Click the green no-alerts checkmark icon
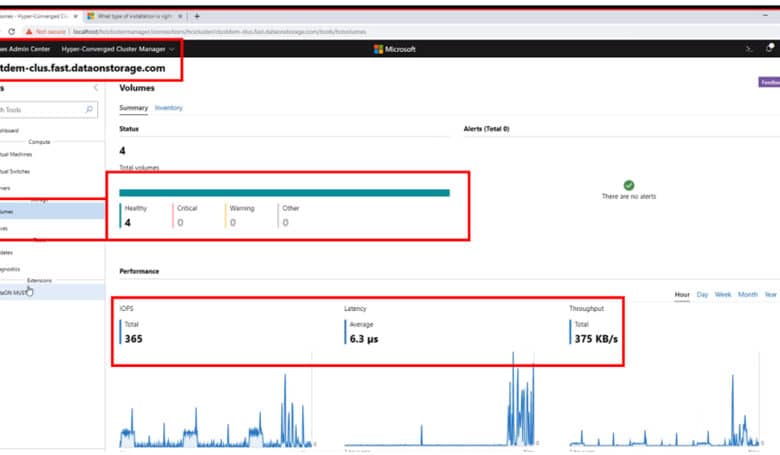Screen dimensions: 780x455 point(629,185)
